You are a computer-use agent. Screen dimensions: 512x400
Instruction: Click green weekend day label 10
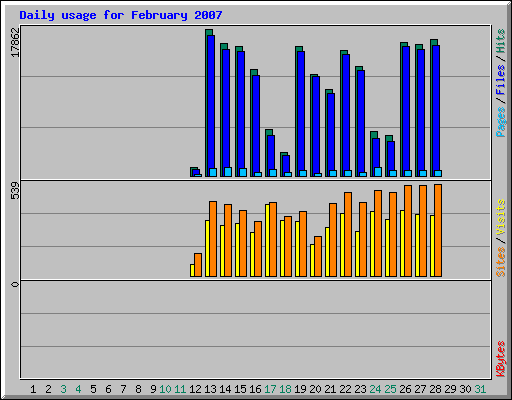tap(165, 389)
